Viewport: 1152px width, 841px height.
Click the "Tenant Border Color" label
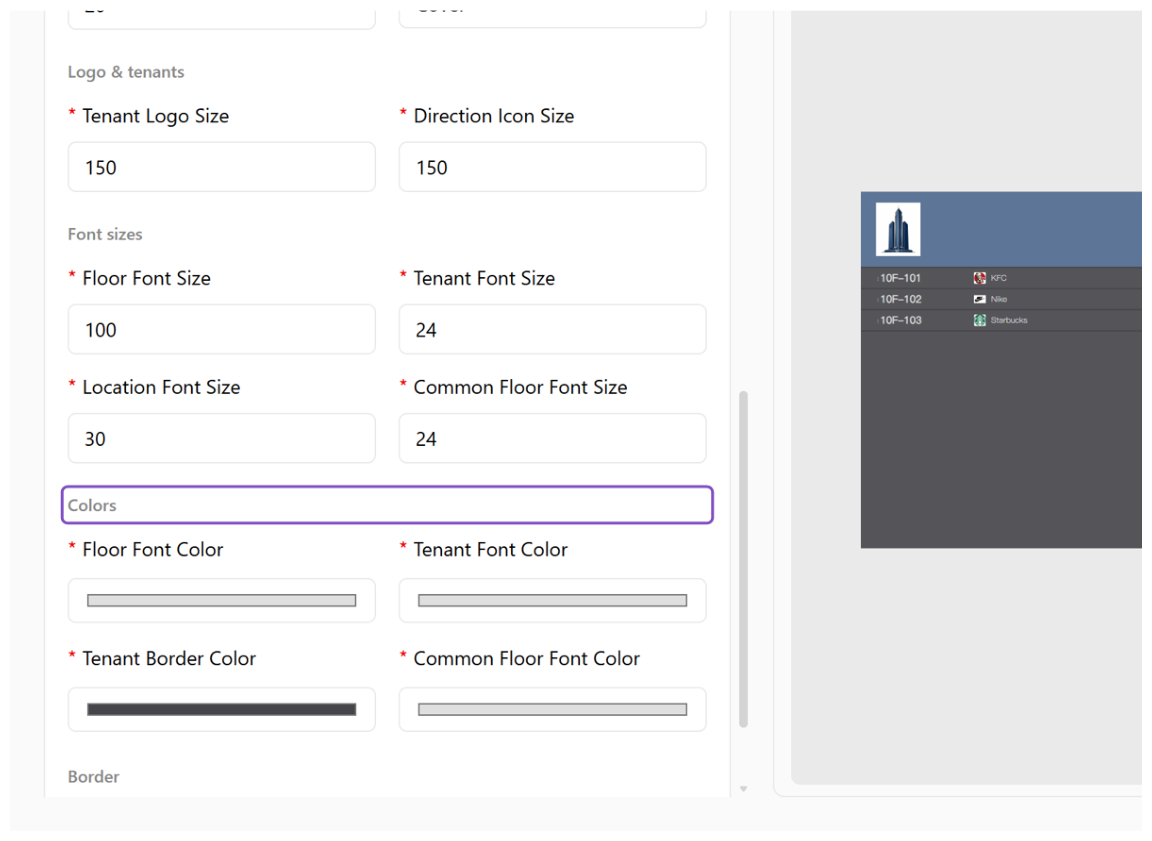pos(169,658)
